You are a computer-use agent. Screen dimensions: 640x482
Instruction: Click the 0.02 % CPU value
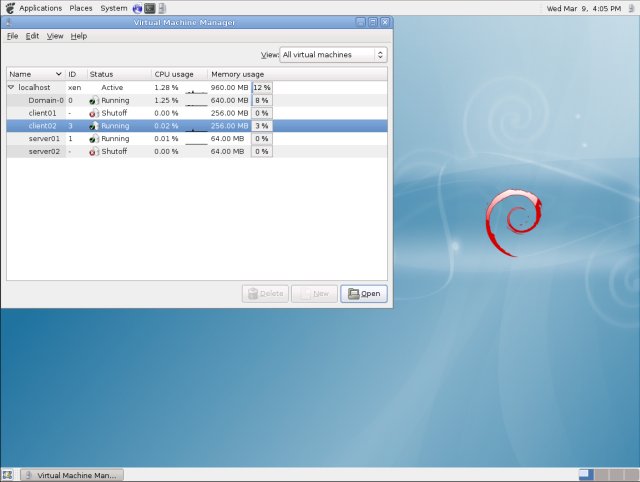pyautogui.click(x=166, y=126)
